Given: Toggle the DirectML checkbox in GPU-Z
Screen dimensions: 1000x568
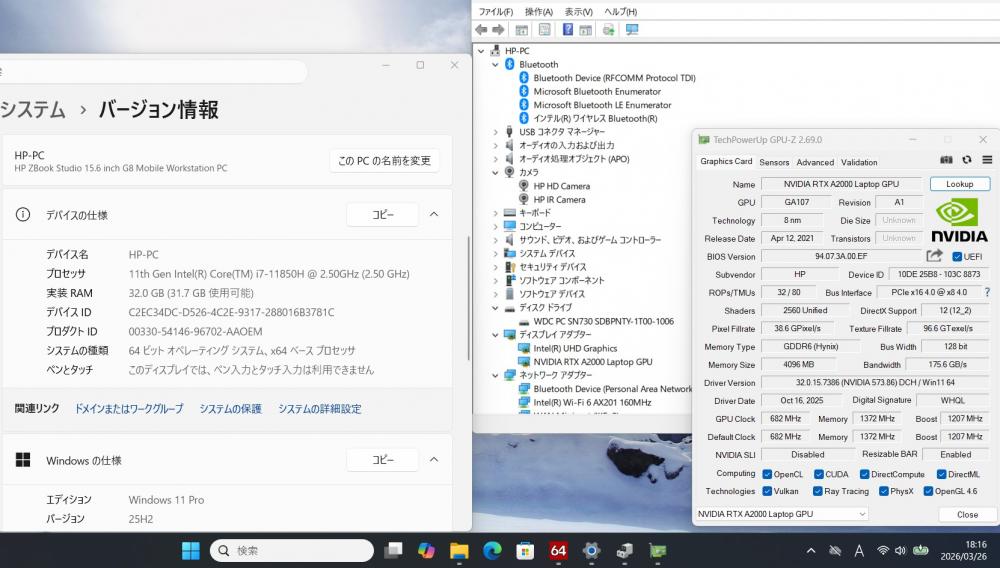Looking at the screenshot, I should click(x=941, y=474).
